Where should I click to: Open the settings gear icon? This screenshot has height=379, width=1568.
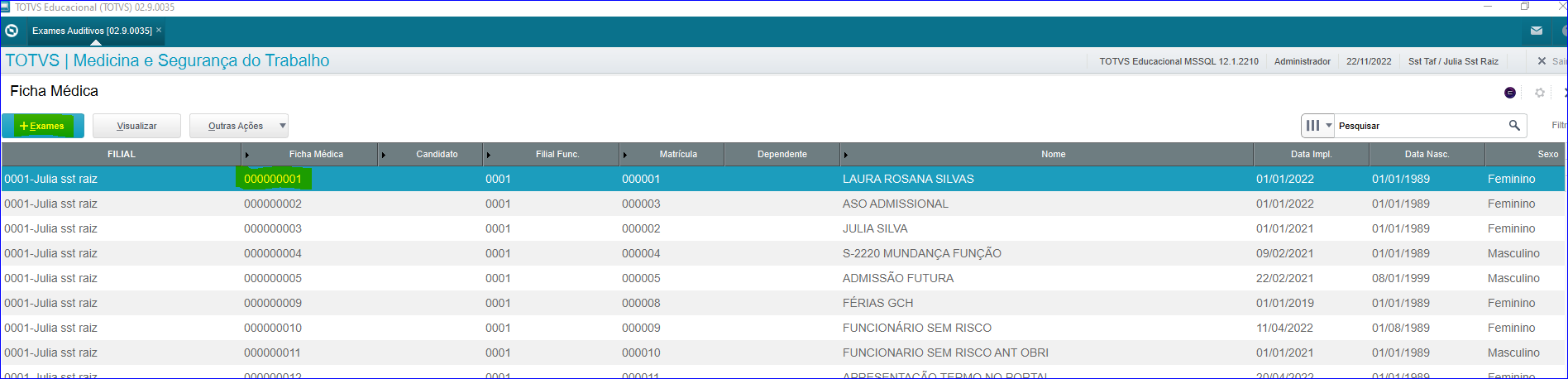[x=1540, y=93]
